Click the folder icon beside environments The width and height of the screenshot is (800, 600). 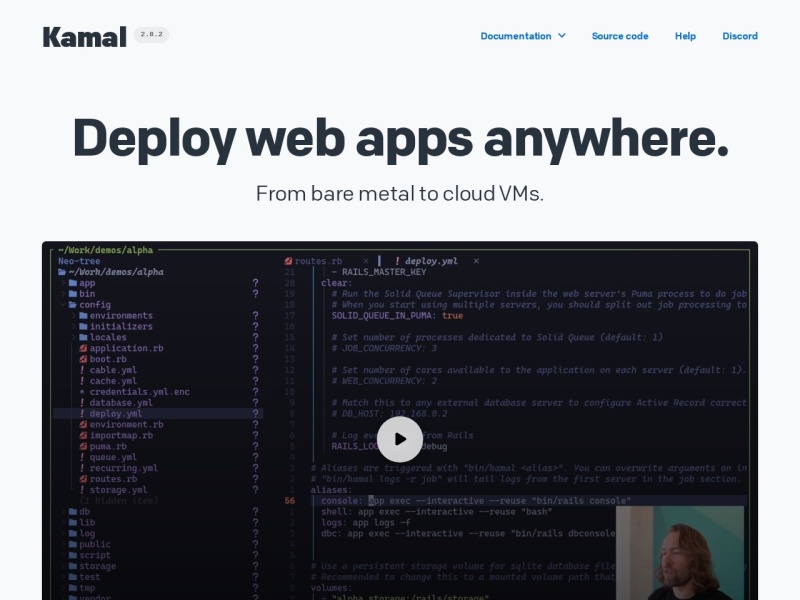coord(83,316)
